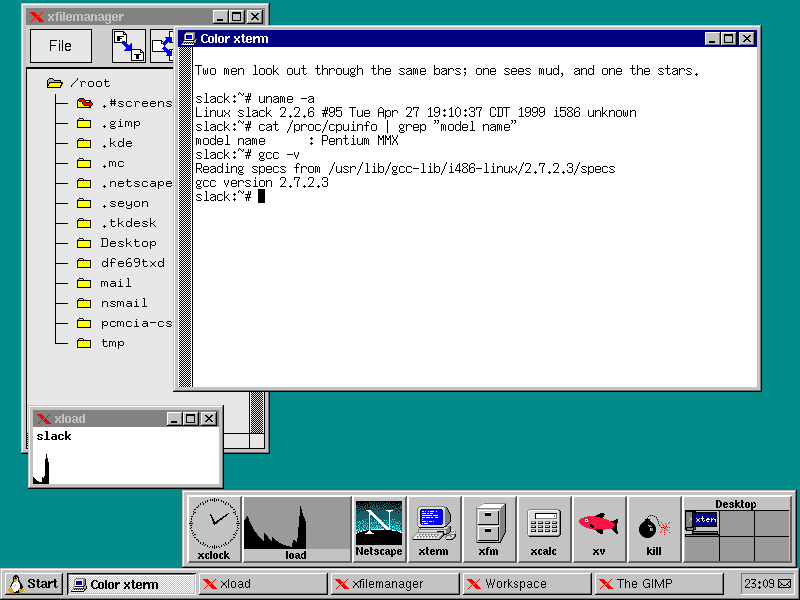Open the xclock panel icon
This screenshot has width=800, height=600.
[x=214, y=528]
